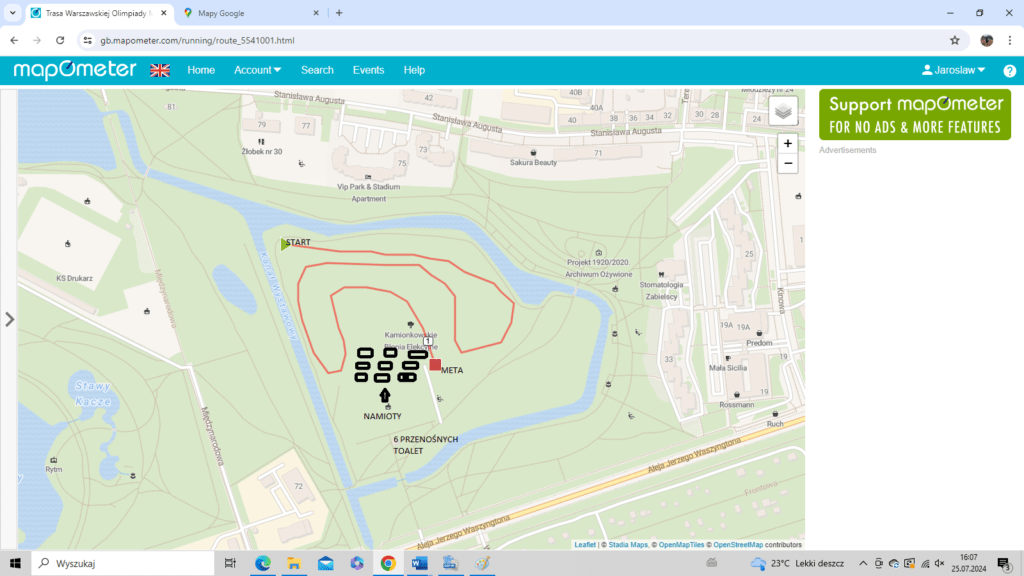Screen dimensions: 1024x576
Task: Open the Jaroslaw user dropdown
Action: coord(953,70)
